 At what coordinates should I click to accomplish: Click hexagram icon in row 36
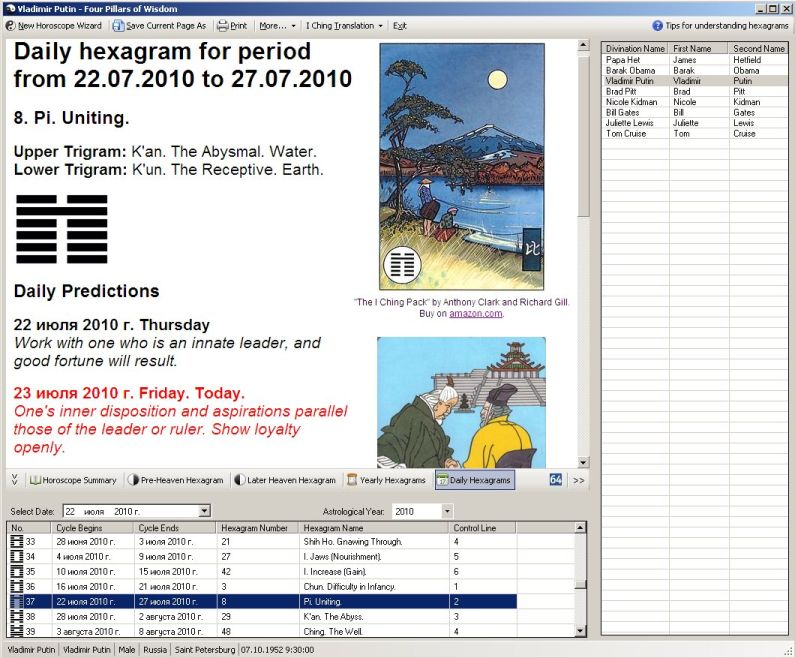pyautogui.click(x=17, y=586)
